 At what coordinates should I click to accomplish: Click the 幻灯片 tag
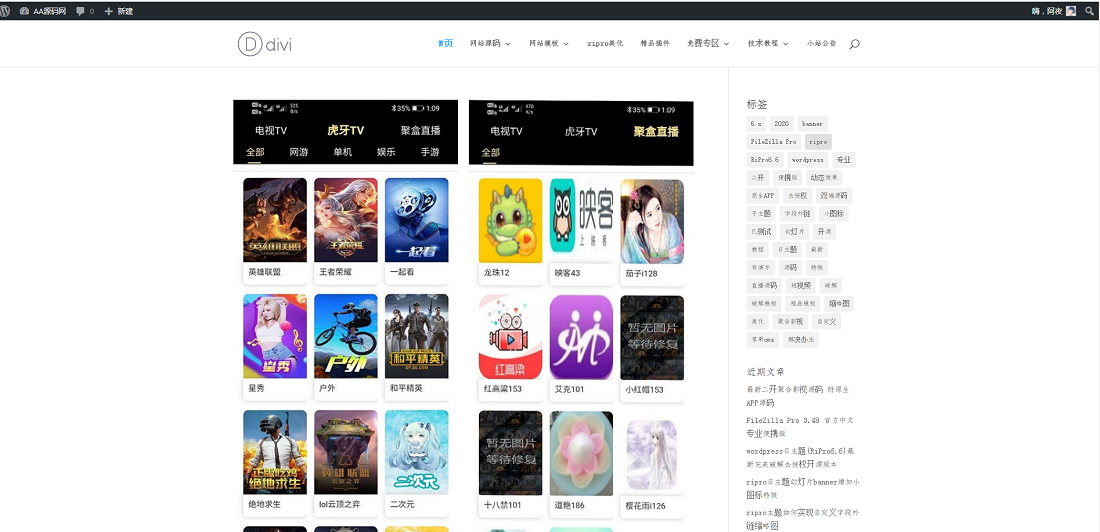796,232
